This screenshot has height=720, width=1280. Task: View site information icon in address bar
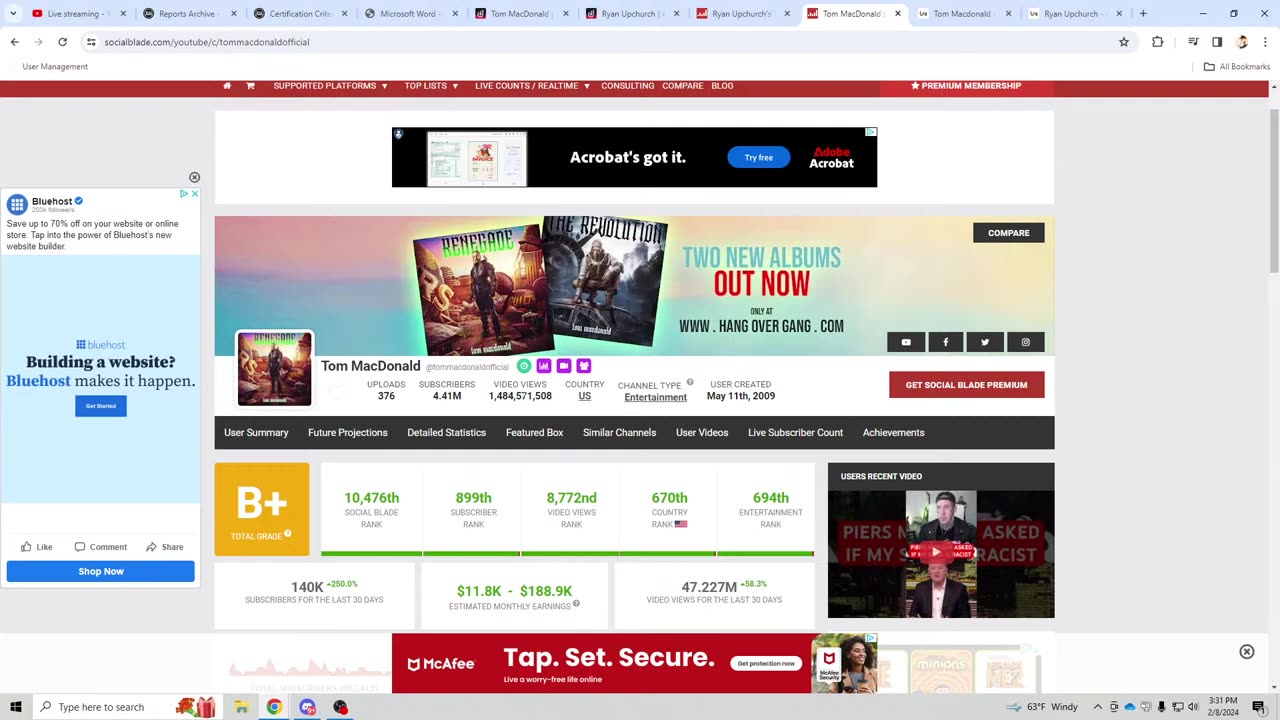click(91, 42)
